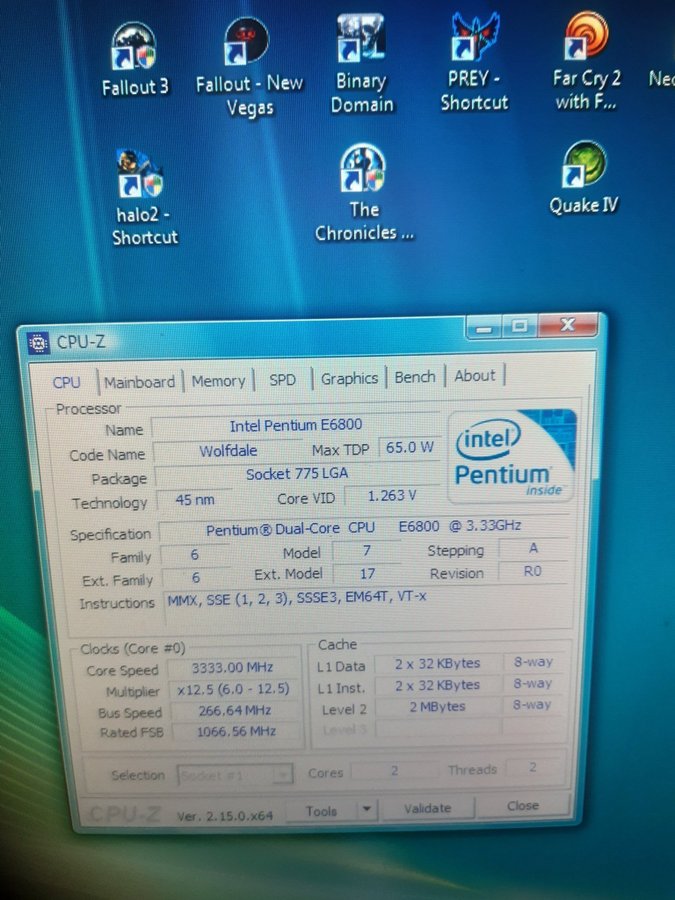The image size is (675, 900).
Task: Click the Intel Pentium inside logo
Action: coord(513,456)
